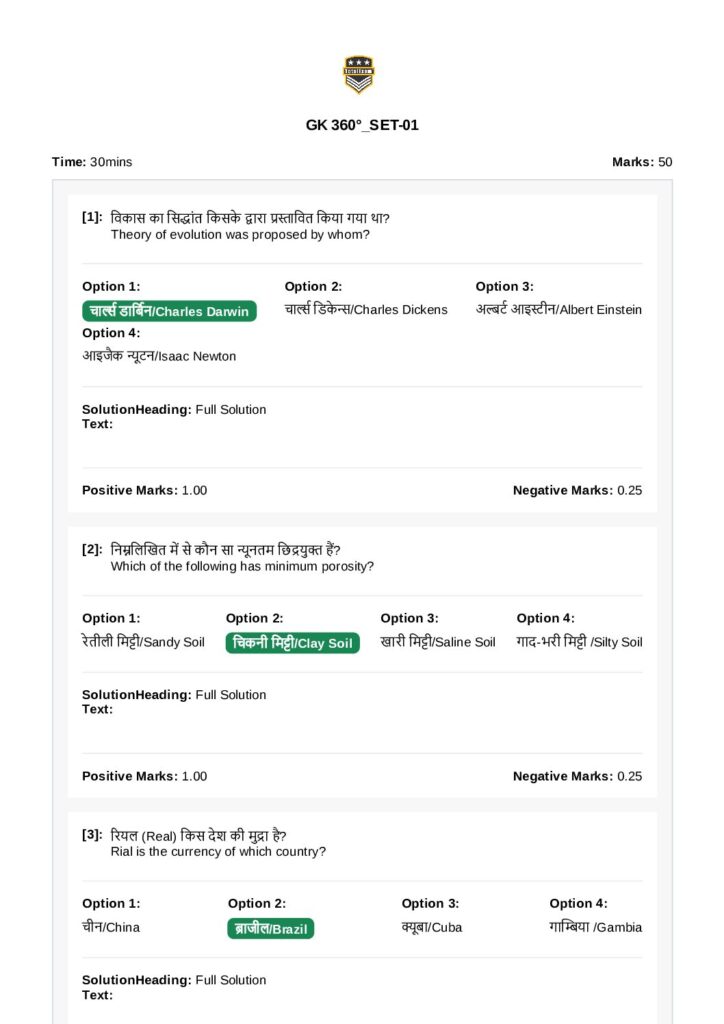Choose the Saline Soil option
Viewport: 724px width, 1024px height.
pyautogui.click(x=438, y=642)
